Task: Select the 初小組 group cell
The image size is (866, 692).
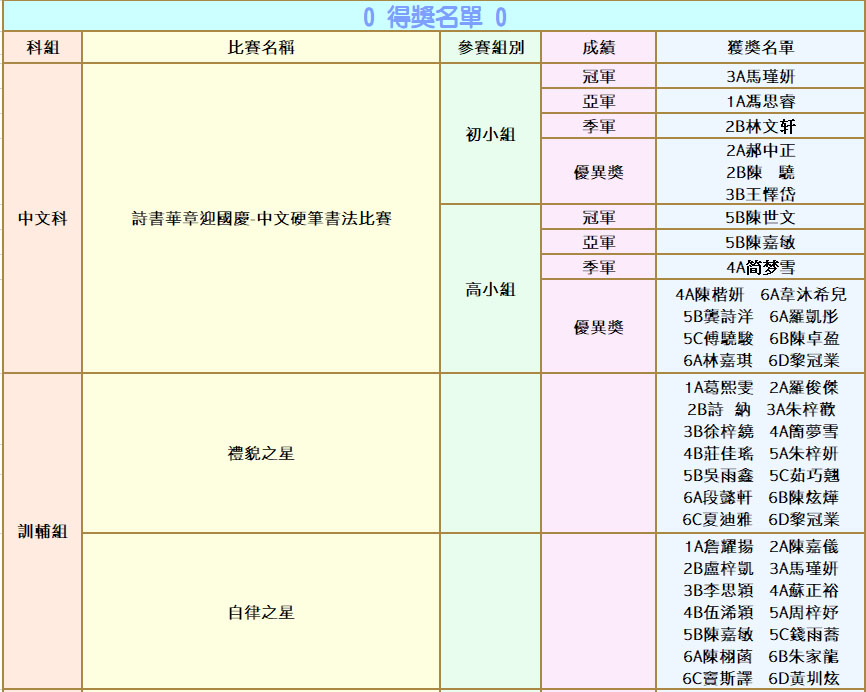Action: (x=490, y=135)
